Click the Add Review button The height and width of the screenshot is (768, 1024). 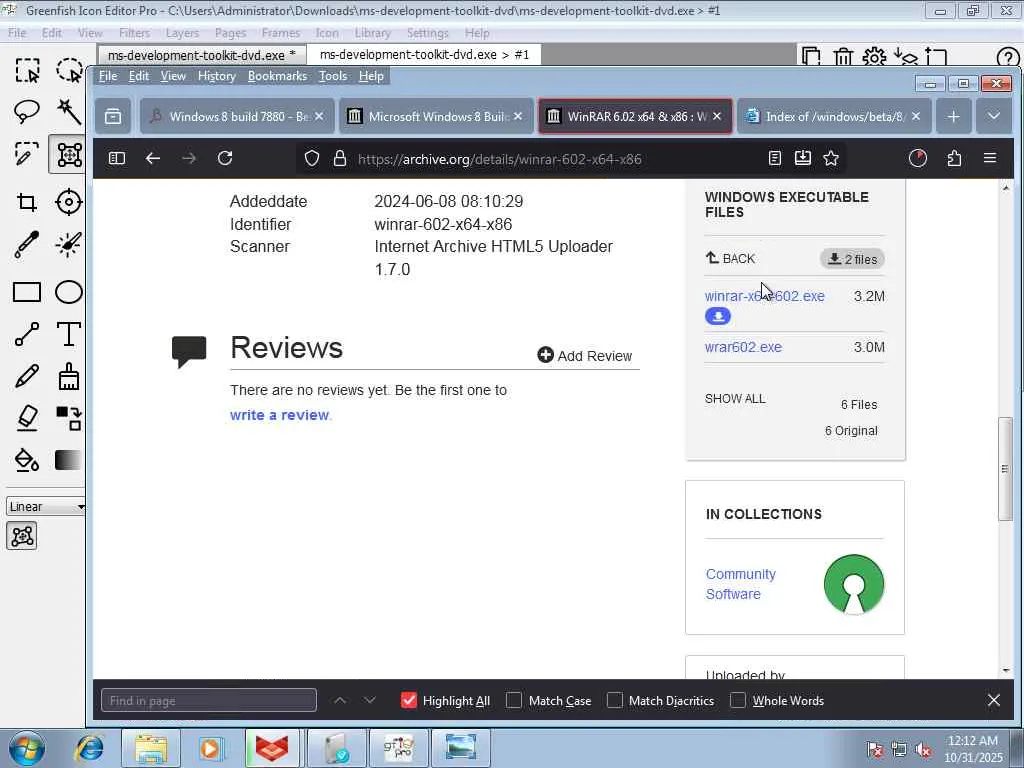click(x=584, y=355)
